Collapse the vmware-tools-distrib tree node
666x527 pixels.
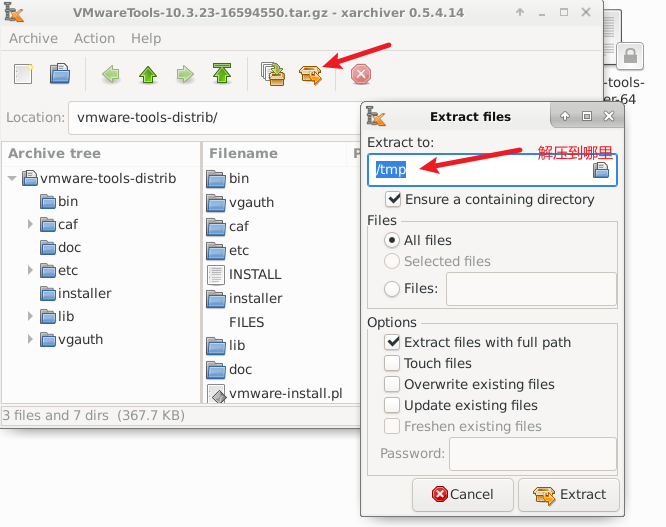click(x=12, y=179)
